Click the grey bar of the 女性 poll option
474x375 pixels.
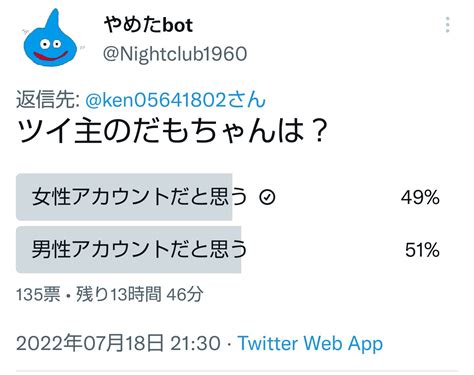(124, 197)
